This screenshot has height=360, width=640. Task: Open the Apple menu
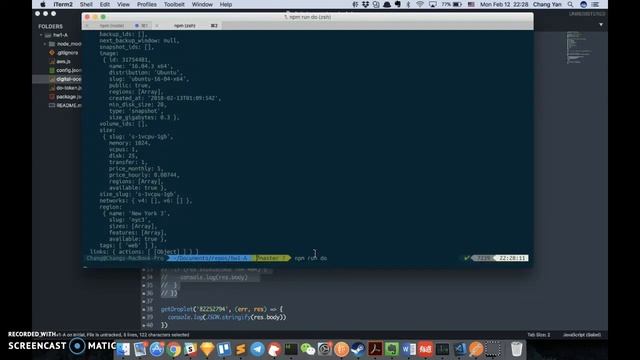coord(43,4)
